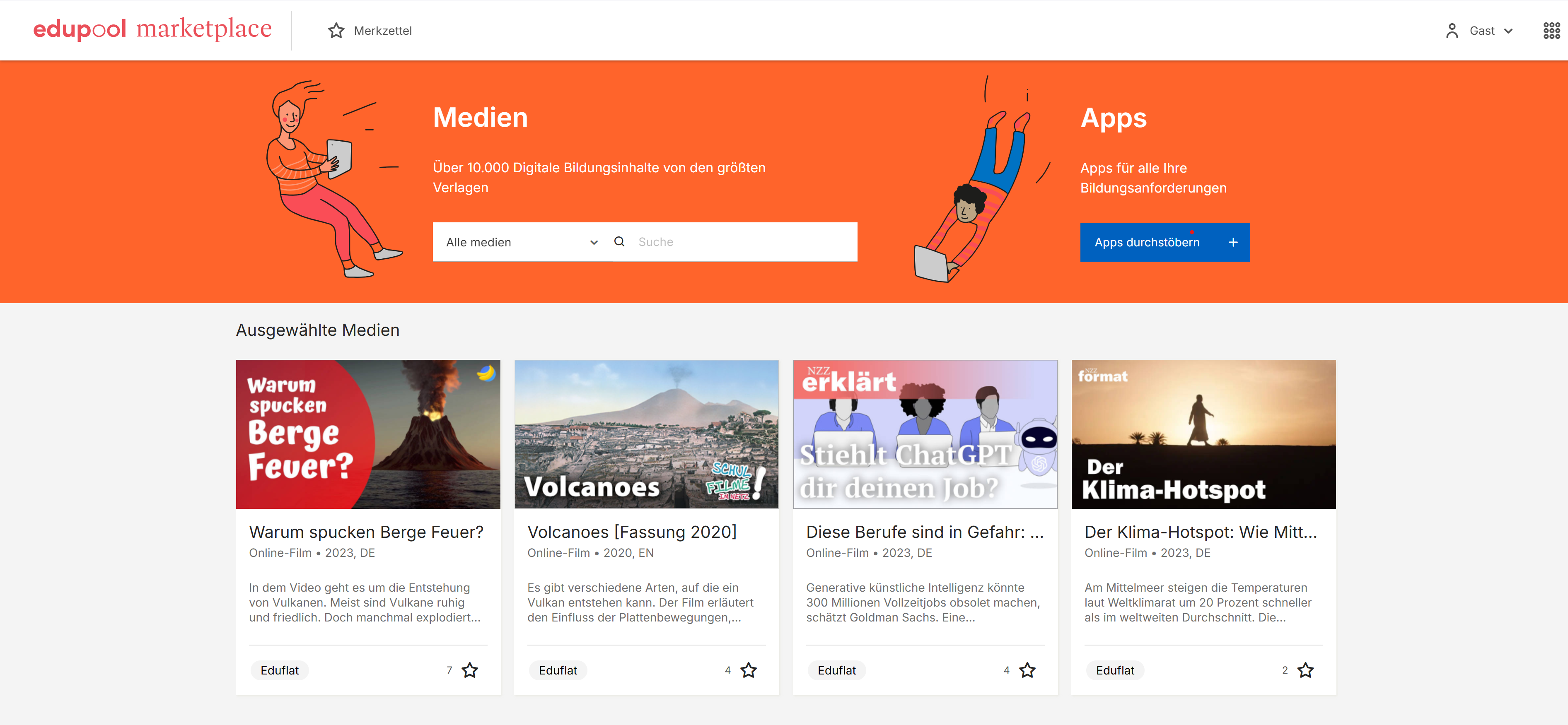This screenshot has height=725, width=1568.
Task: Click the Apps heading in banner
Action: point(1113,118)
